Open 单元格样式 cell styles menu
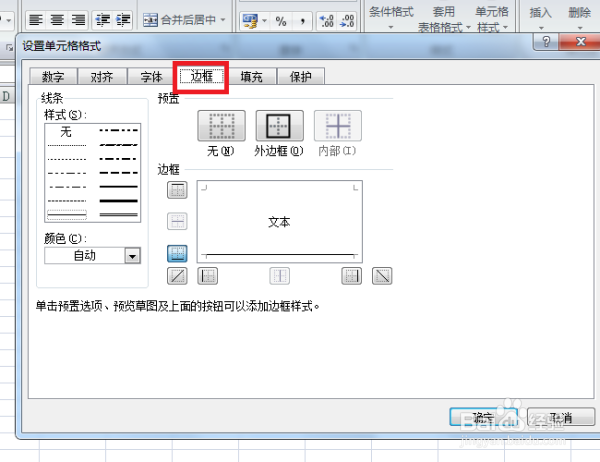Screen dimensions: 600x462 tap(492, 19)
